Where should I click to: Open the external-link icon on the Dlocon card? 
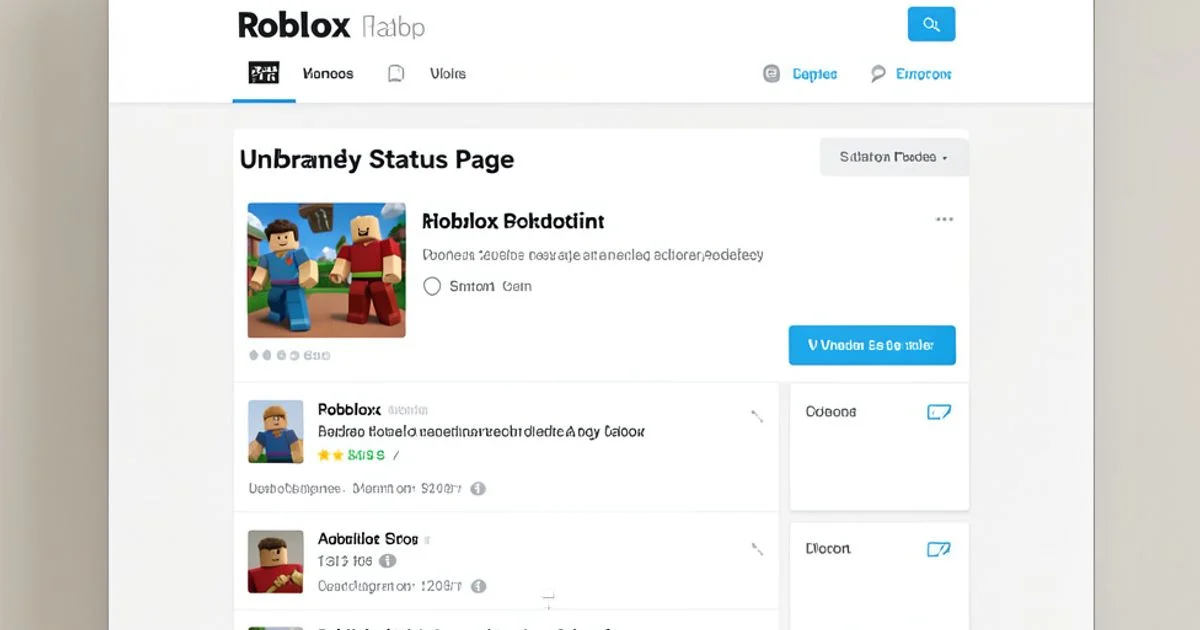(938, 548)
